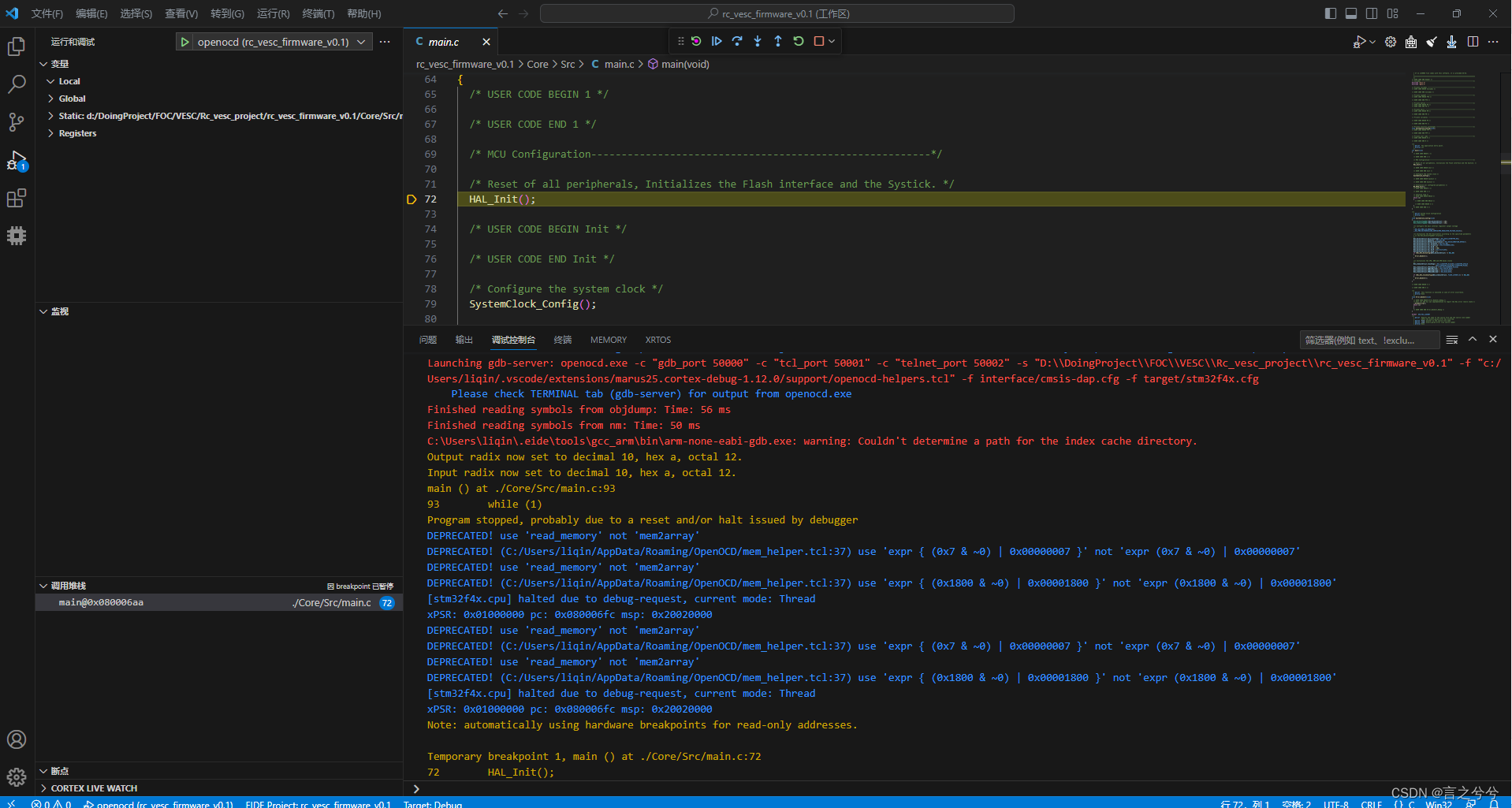Restart the debug session

click(x=799, y=41)
